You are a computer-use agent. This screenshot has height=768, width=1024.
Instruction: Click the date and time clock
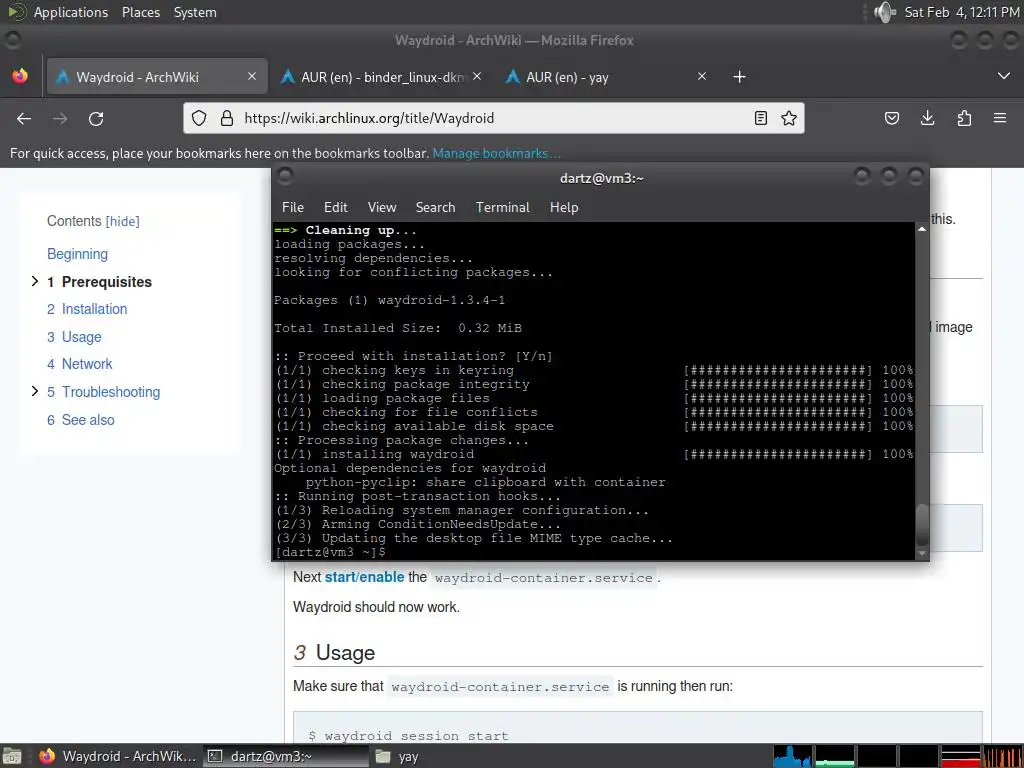(x=962, y=12)
